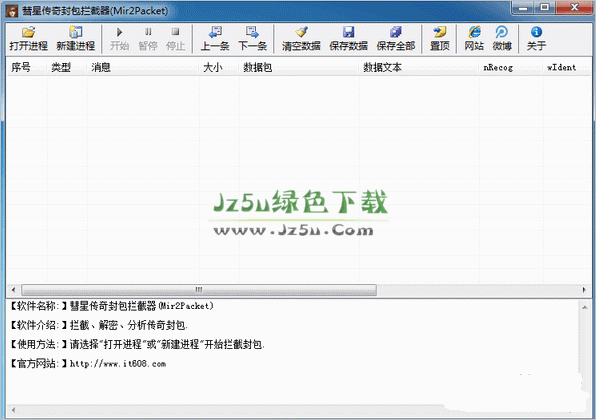Click the packet list scroll left arrow

(13, 290)
